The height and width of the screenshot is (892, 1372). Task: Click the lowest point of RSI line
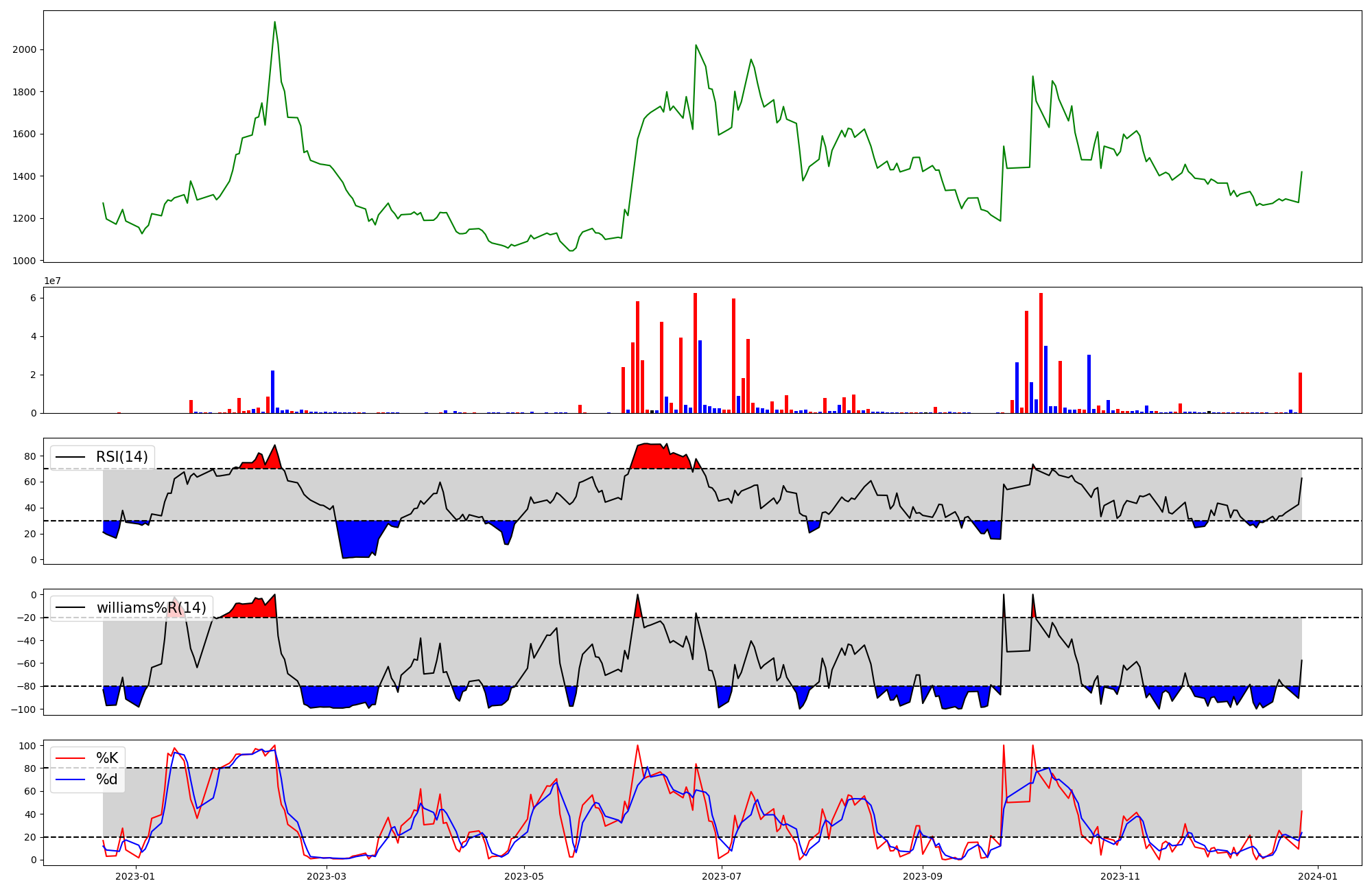pos(343,558)
